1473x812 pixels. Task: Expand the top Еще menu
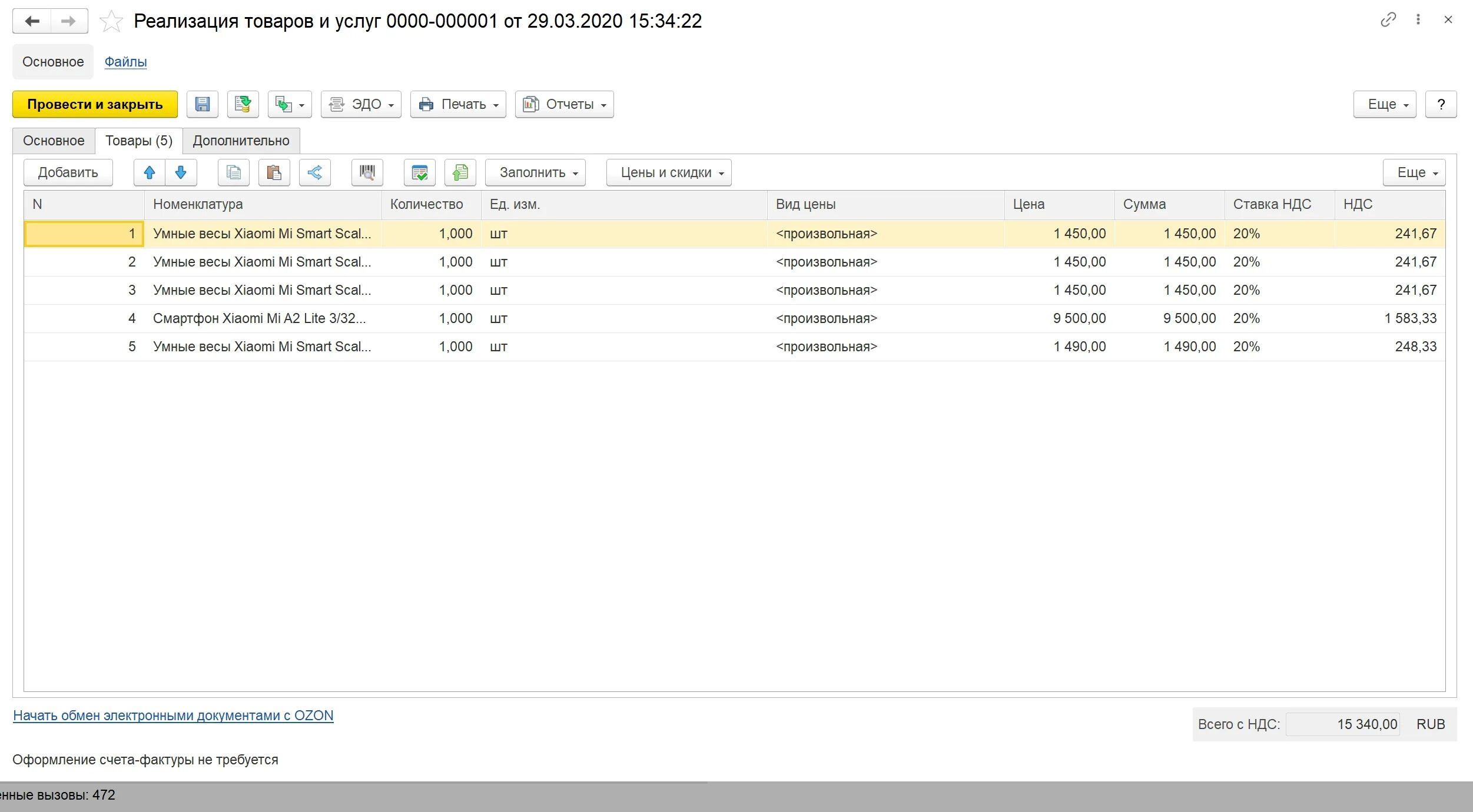coord(1385,104)
